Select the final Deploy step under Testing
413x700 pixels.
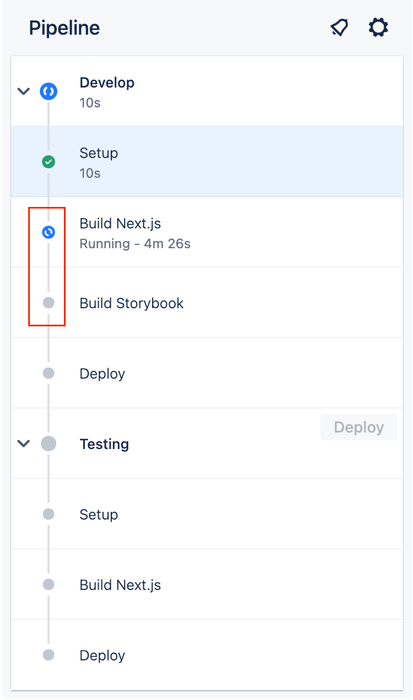(207, 655)
